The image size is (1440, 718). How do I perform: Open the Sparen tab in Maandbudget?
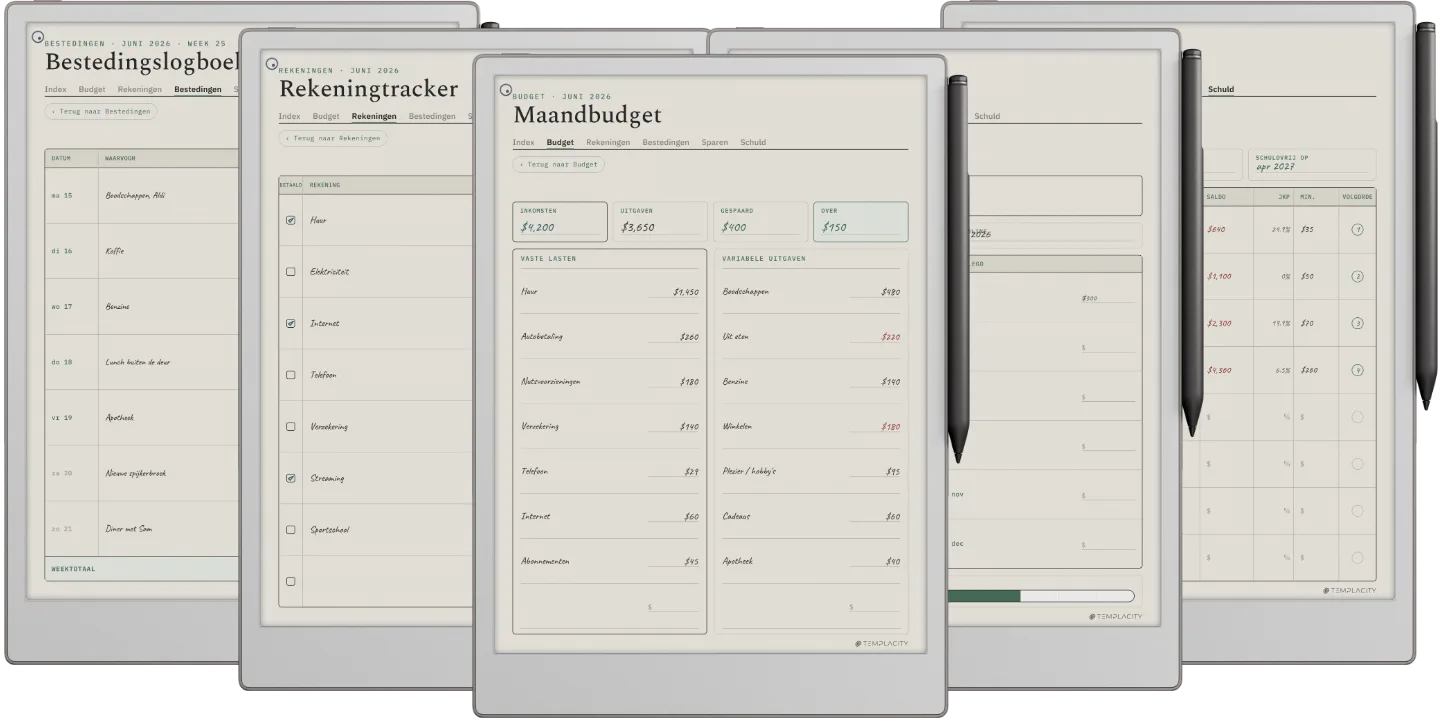click(714, 142)
